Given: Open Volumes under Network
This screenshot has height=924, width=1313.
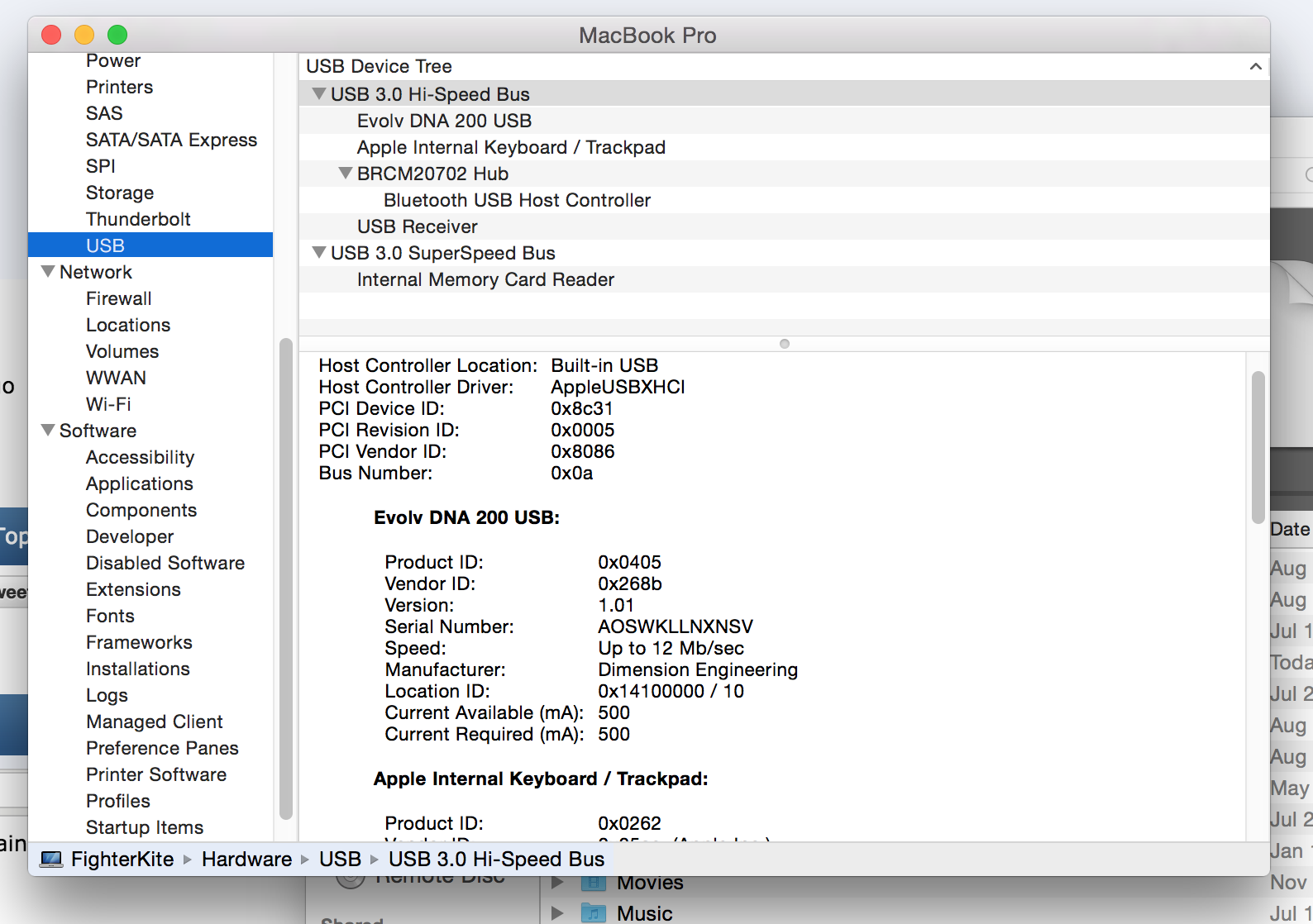Looking at the screenshot, I should [122, 351].
